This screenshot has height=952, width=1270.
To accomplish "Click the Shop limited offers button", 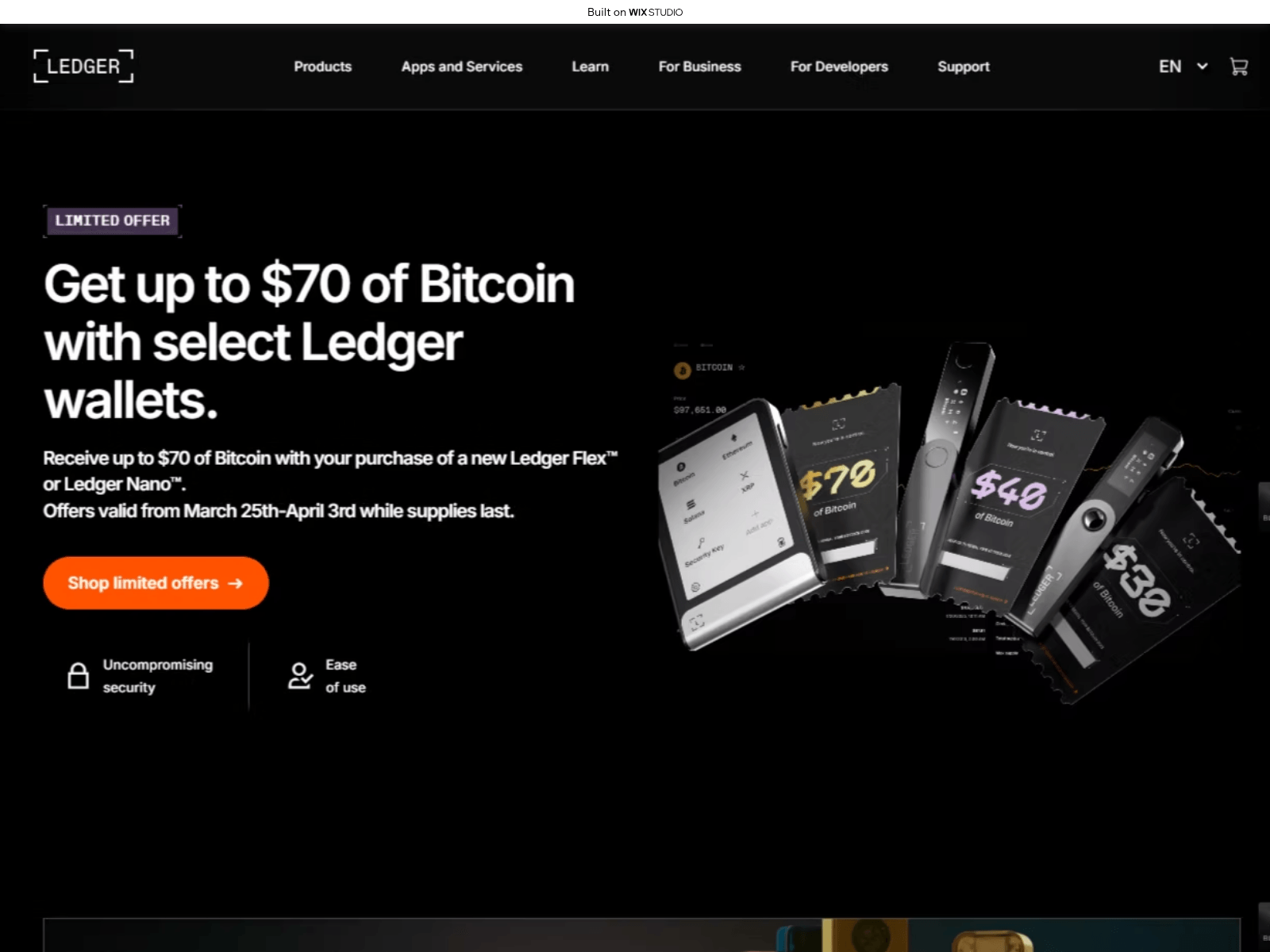I will pyautogui.click(x=156, y=583).
